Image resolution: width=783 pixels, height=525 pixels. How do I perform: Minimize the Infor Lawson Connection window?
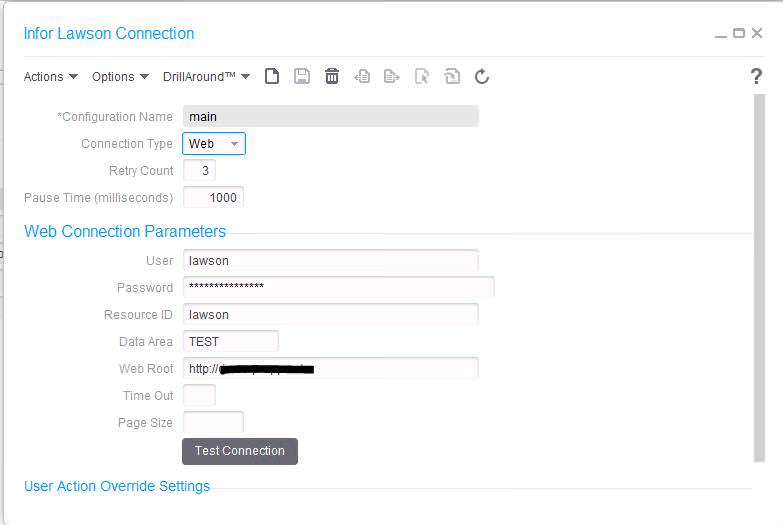tap(720, 34)
